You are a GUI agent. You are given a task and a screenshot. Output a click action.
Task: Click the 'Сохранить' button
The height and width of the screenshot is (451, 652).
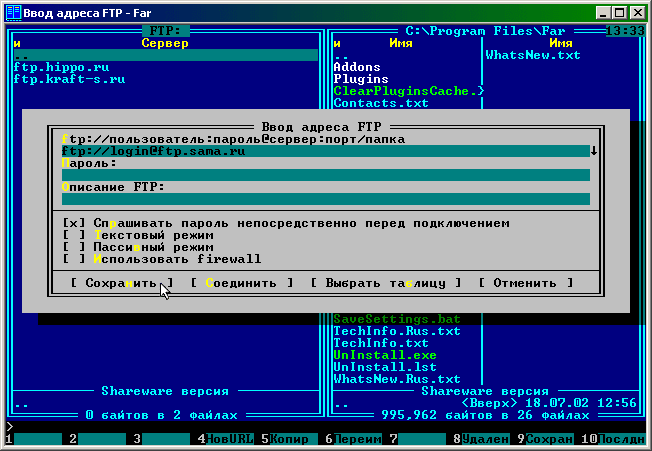pyautogui.click(x=121, y=283)
